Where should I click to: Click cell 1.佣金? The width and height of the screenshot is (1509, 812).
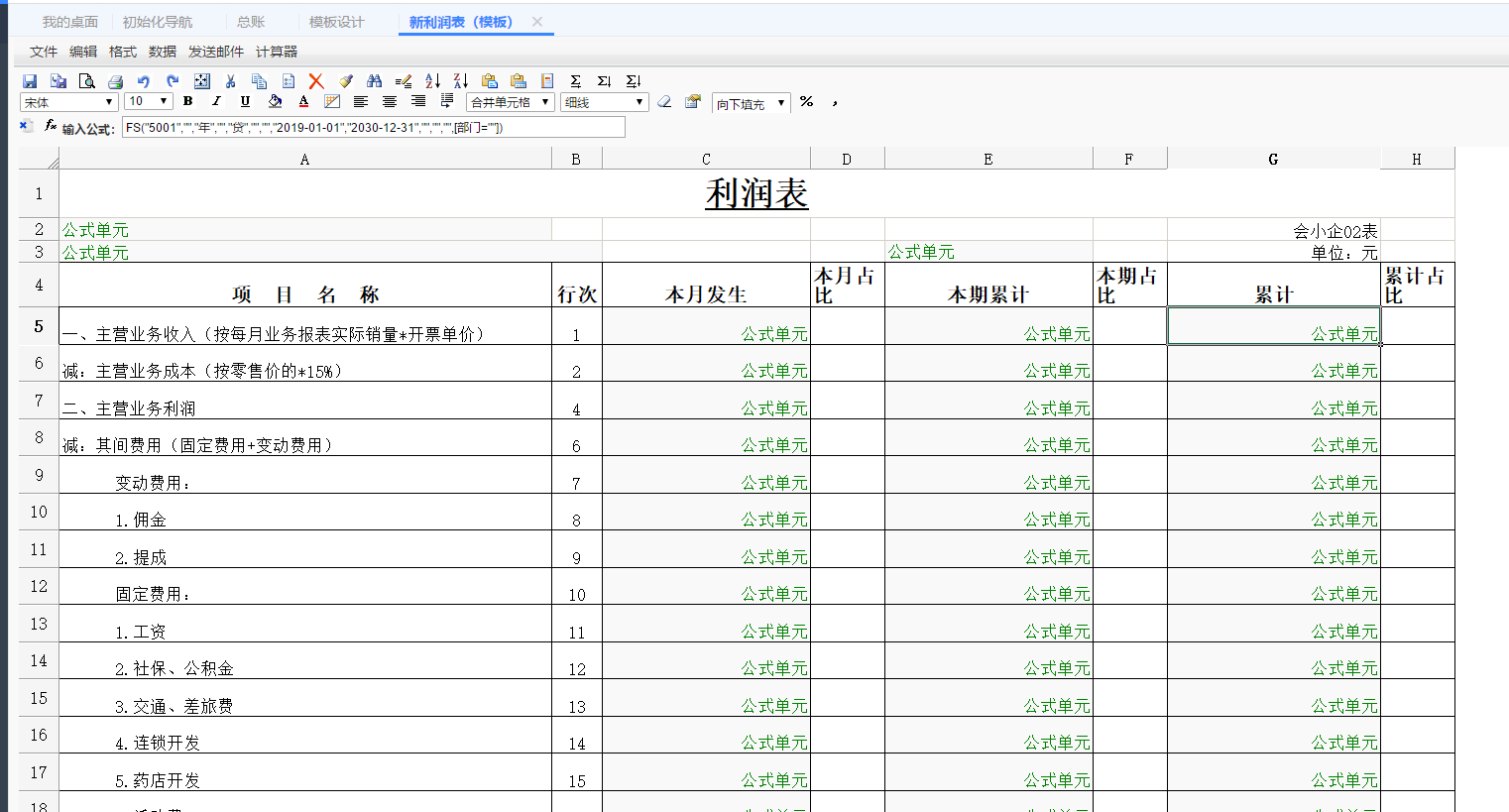coord(305,513)
